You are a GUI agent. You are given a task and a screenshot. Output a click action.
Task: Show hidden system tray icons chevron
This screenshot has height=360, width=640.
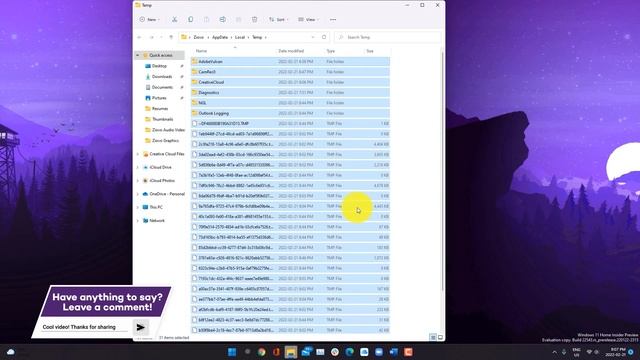pos(554,352)
